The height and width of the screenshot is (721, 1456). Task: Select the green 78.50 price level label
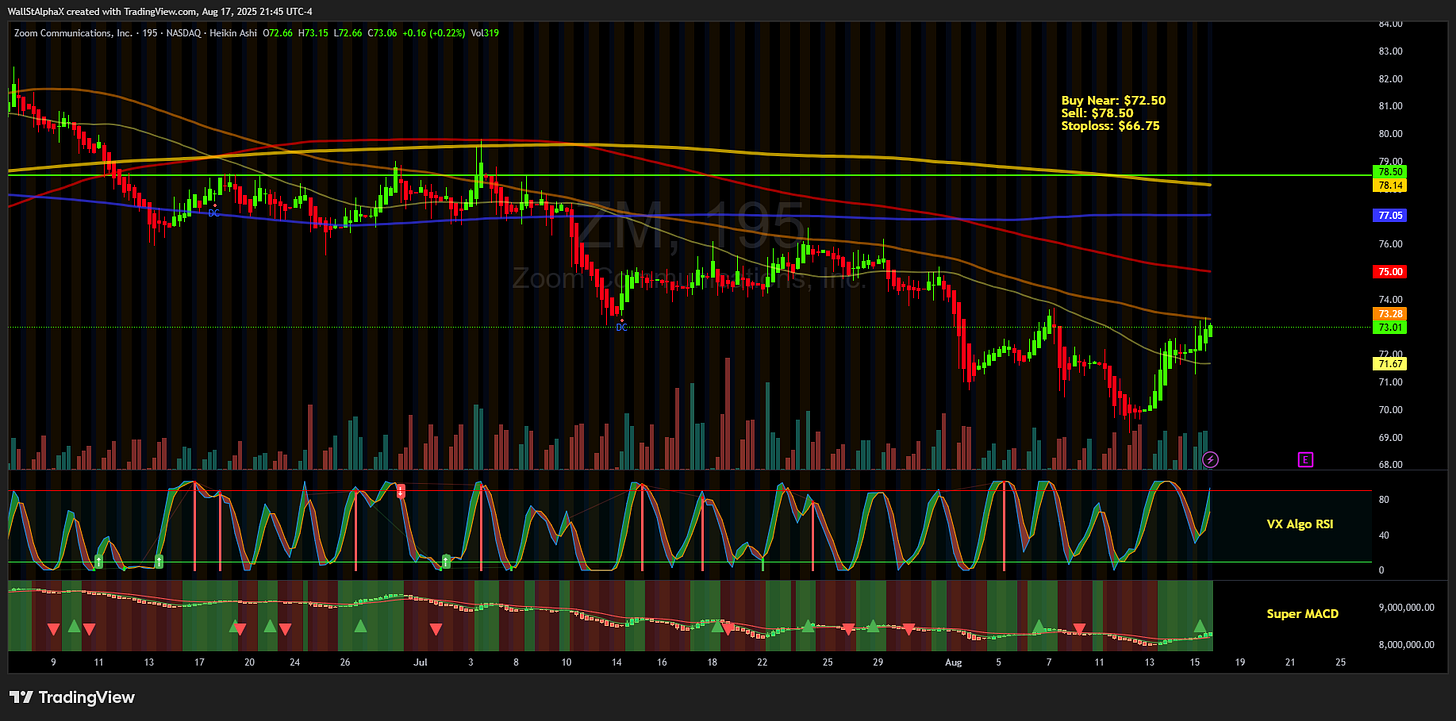[x=1388, y=171]
